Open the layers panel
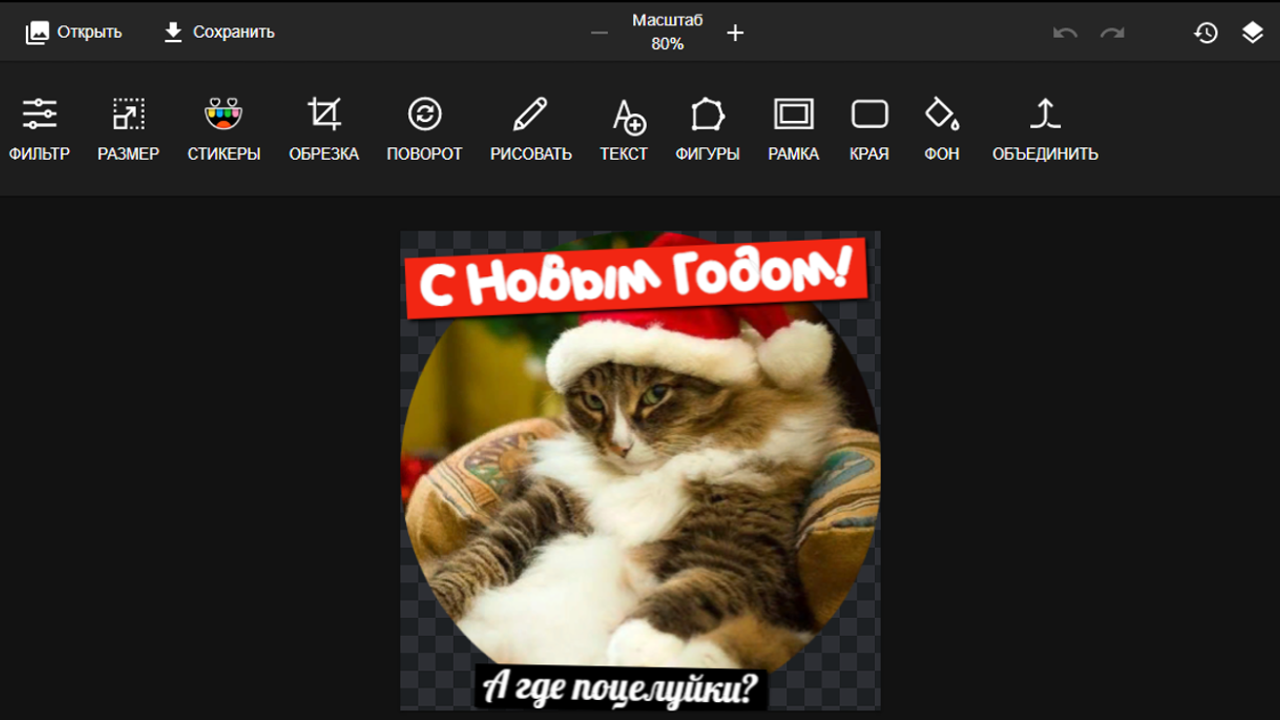The image size is (1280, 720). tap(1252, 32)
